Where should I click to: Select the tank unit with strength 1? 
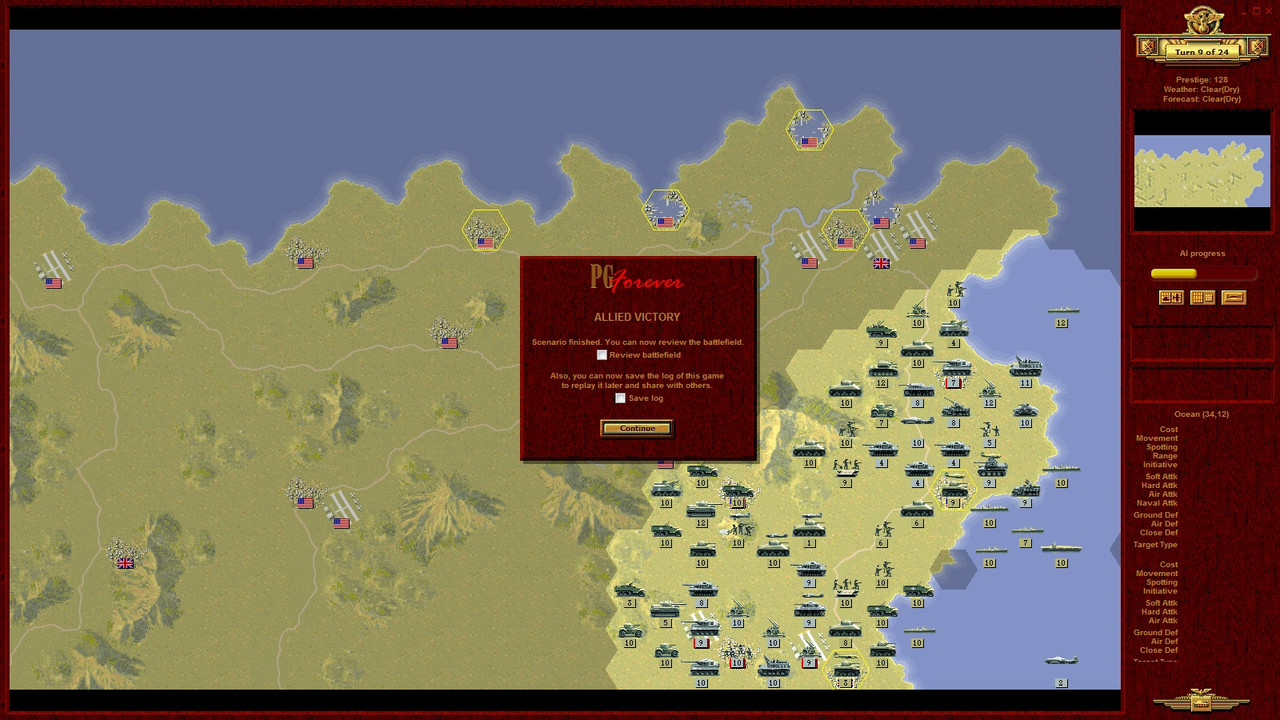(809, 531)
